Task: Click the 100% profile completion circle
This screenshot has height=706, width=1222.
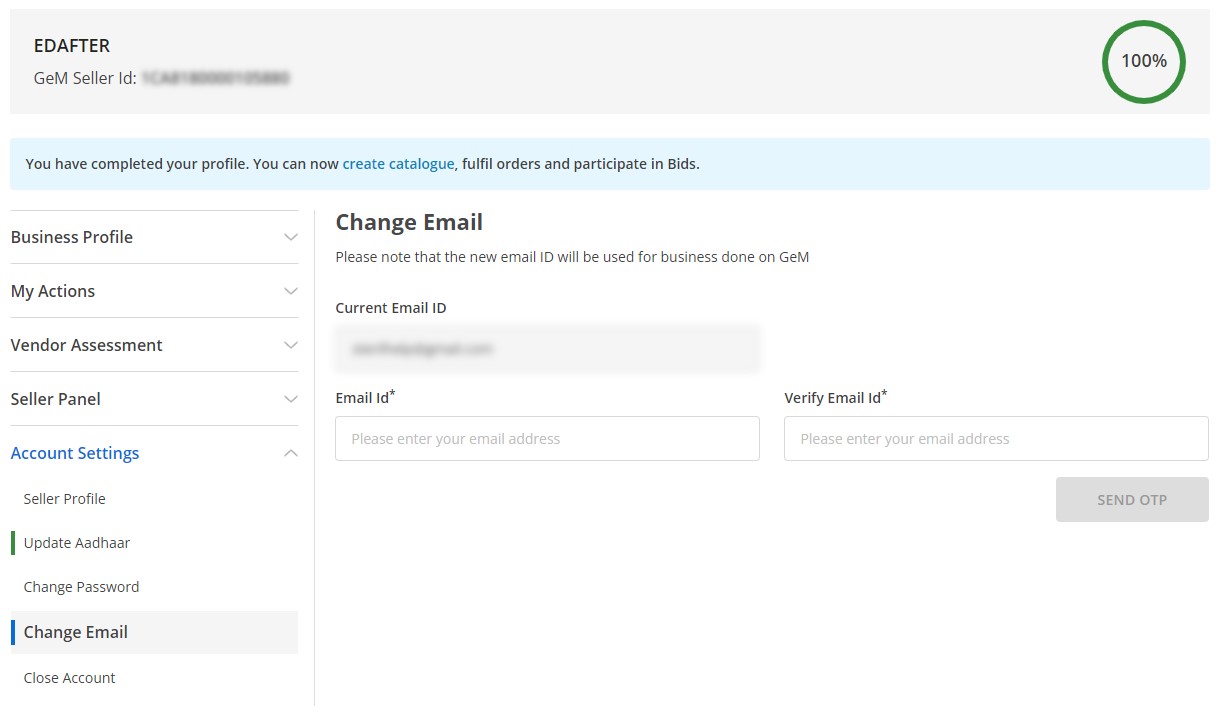Action: tap(1143, 61)
